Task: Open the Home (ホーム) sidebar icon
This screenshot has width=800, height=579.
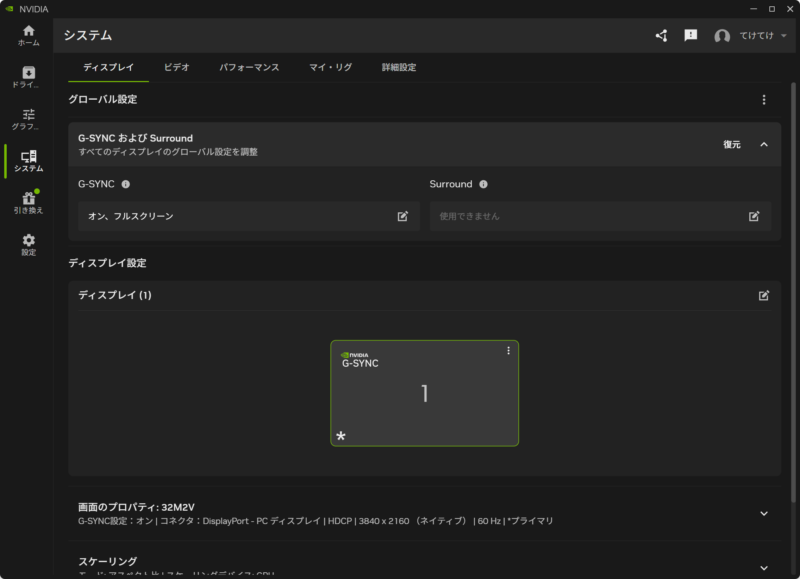Action: click(x=28, y=35)
